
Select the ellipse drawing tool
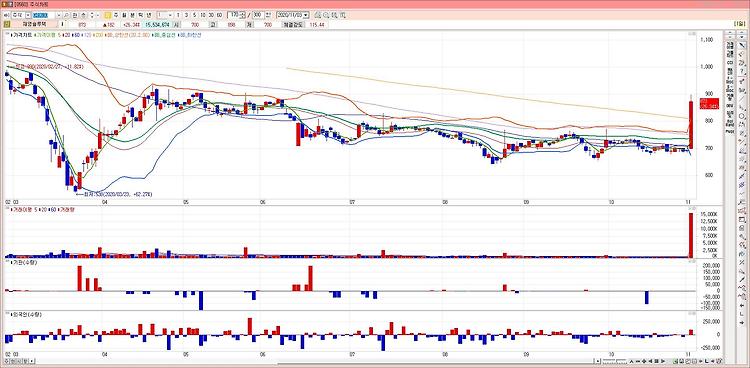(742, 115)
